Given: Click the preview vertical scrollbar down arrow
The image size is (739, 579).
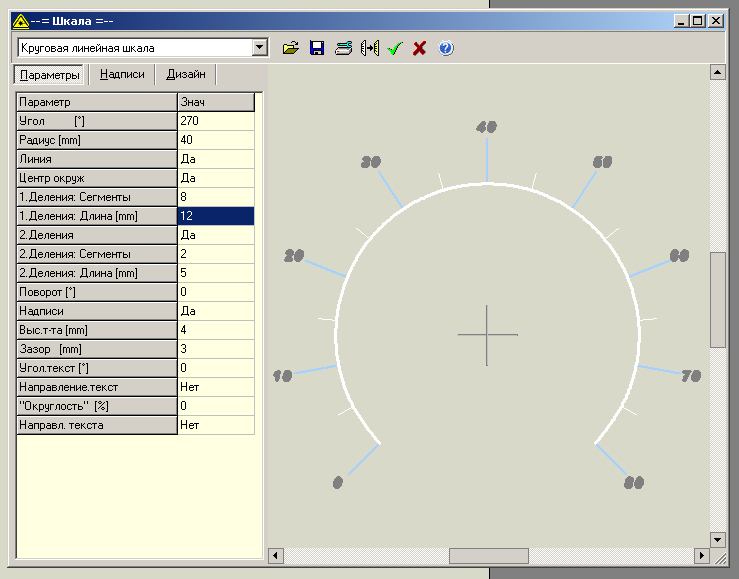Looking at the screenshot, I should coord(717,539).
